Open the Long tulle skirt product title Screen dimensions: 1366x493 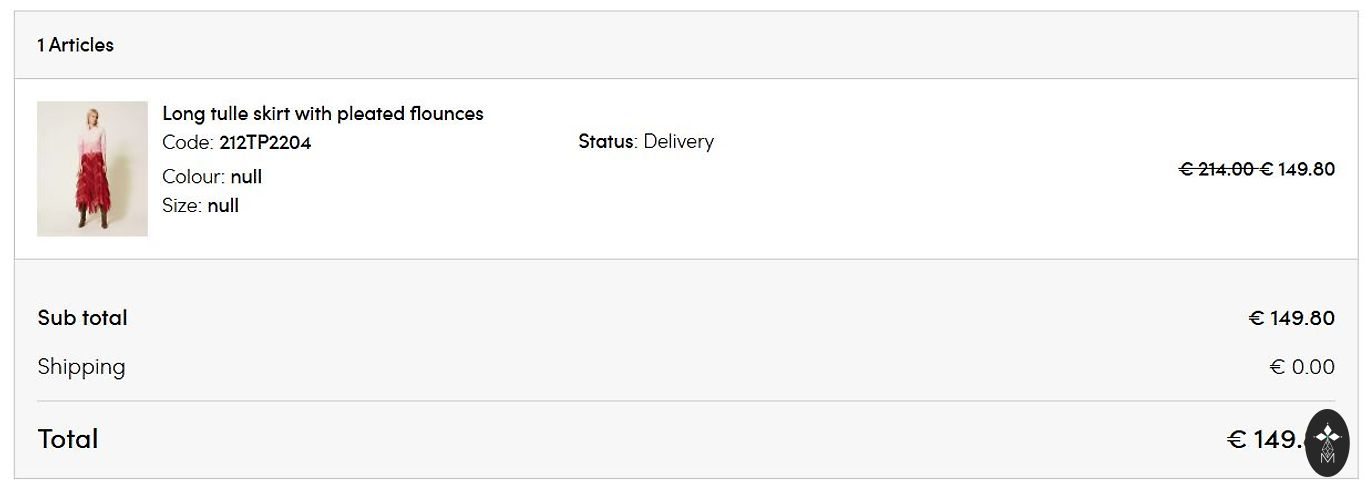322,114
